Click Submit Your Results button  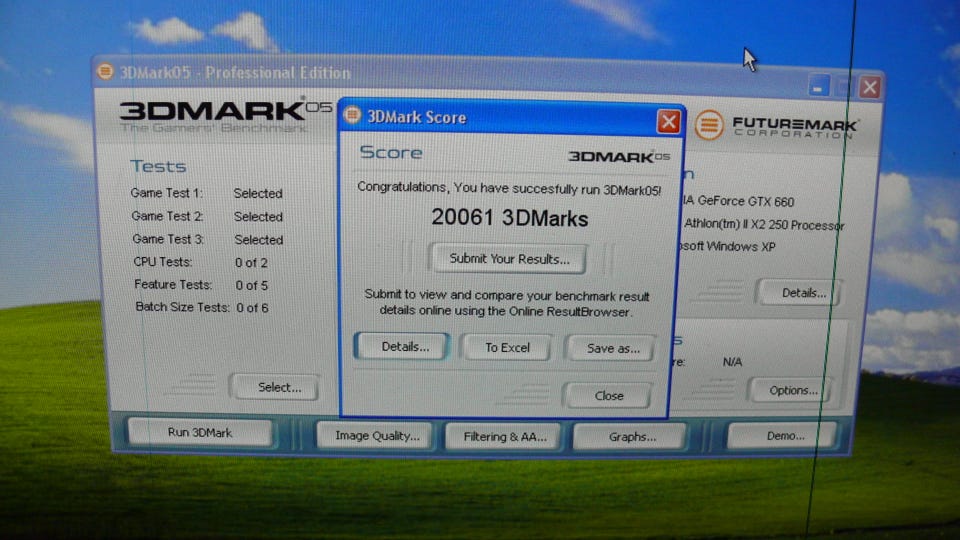[508, 258]
